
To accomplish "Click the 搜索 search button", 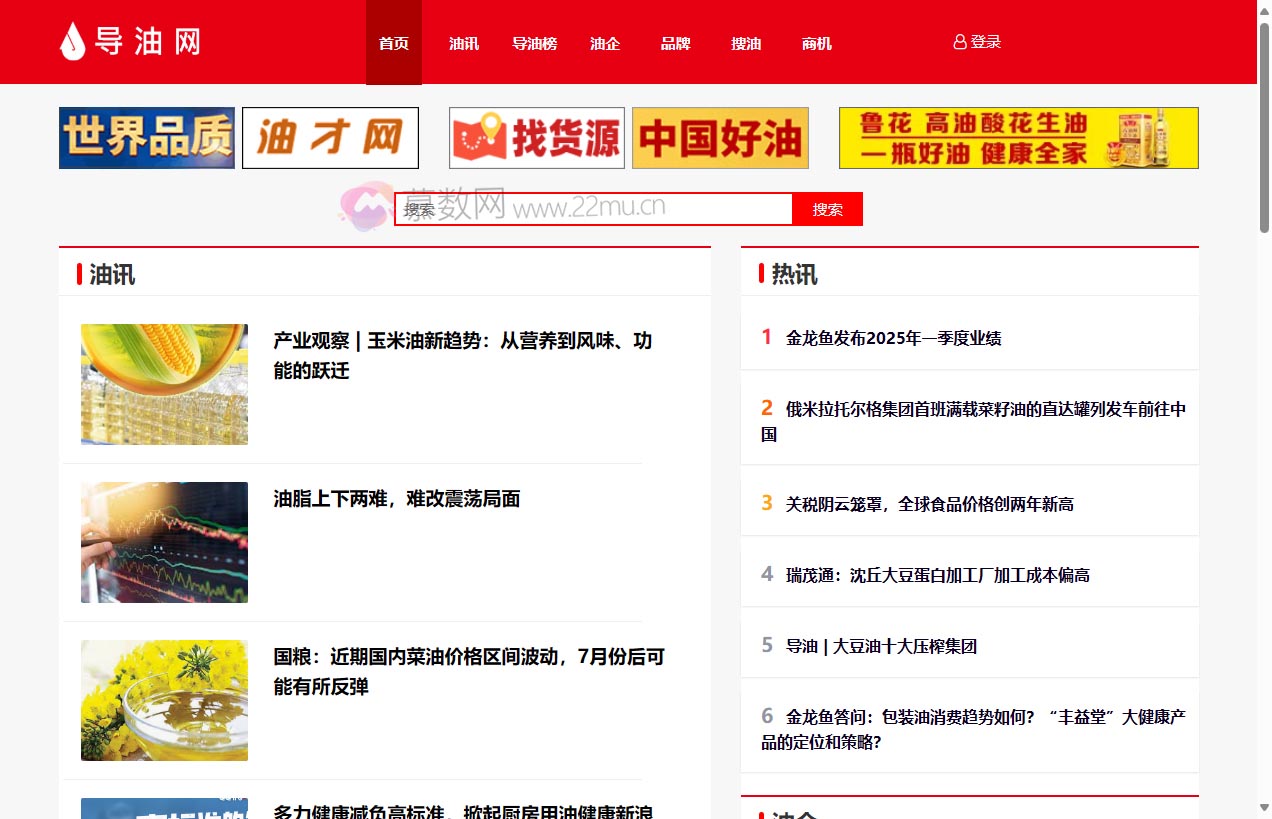I will [828, 208].
